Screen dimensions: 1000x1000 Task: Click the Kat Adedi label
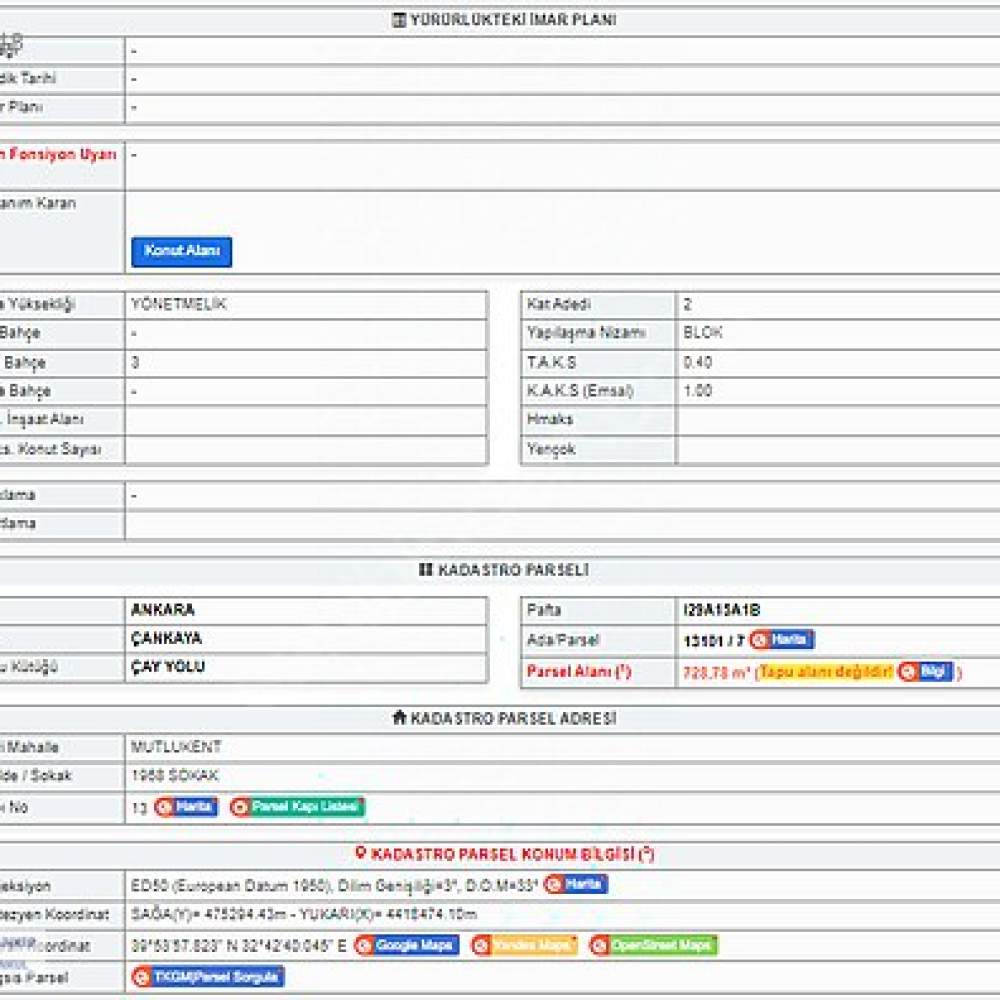coord(559,304)
